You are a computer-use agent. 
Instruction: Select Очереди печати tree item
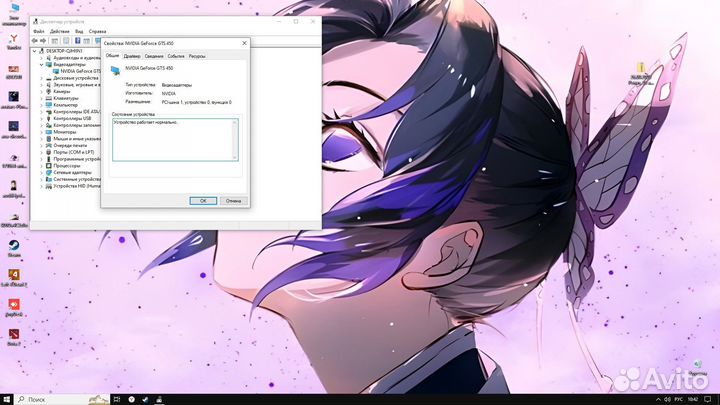tap(70, 145)
